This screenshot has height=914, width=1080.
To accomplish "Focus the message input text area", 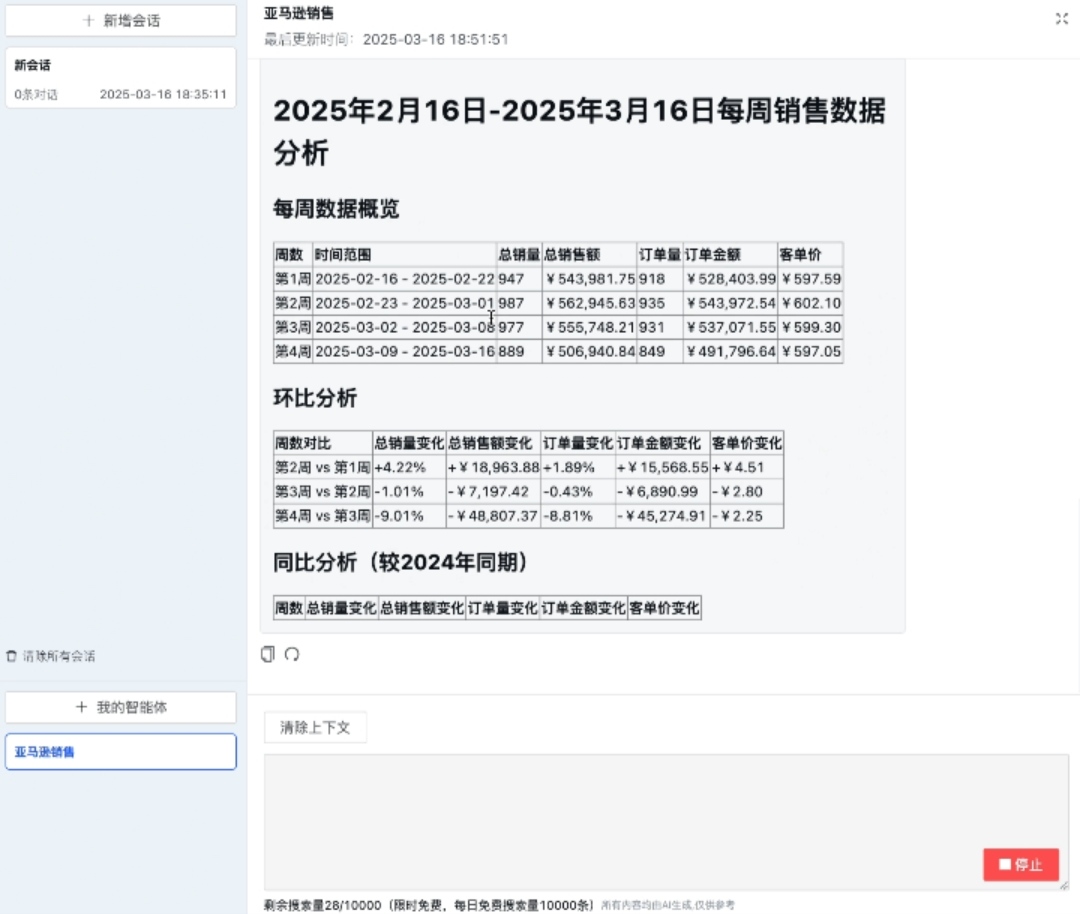I will [666, 822].
